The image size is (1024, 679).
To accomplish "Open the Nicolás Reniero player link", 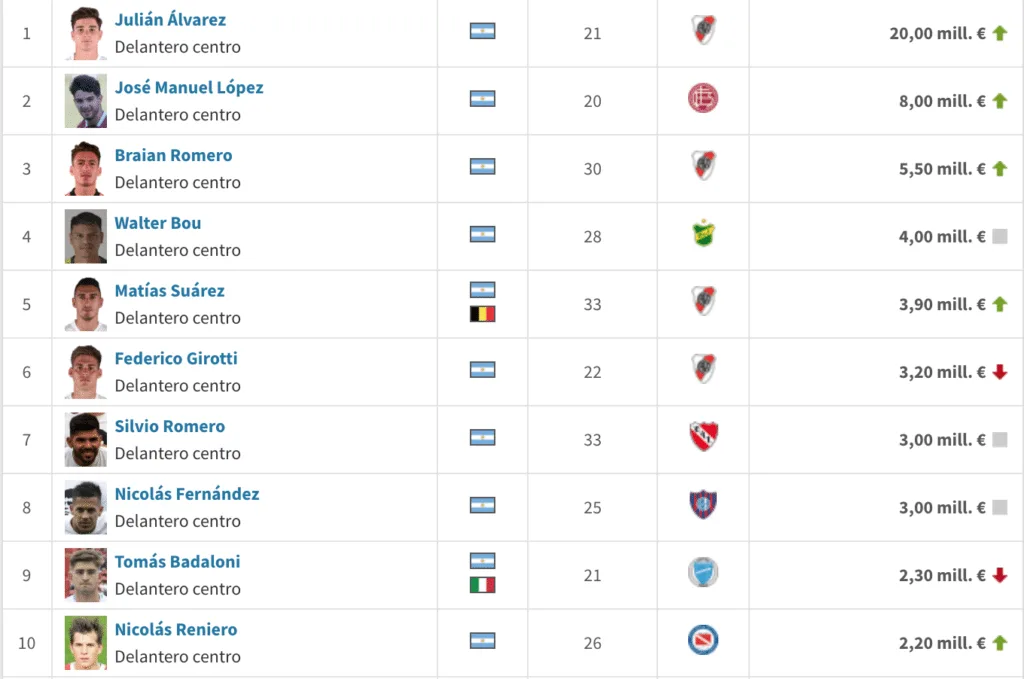I will coord(176,629).
